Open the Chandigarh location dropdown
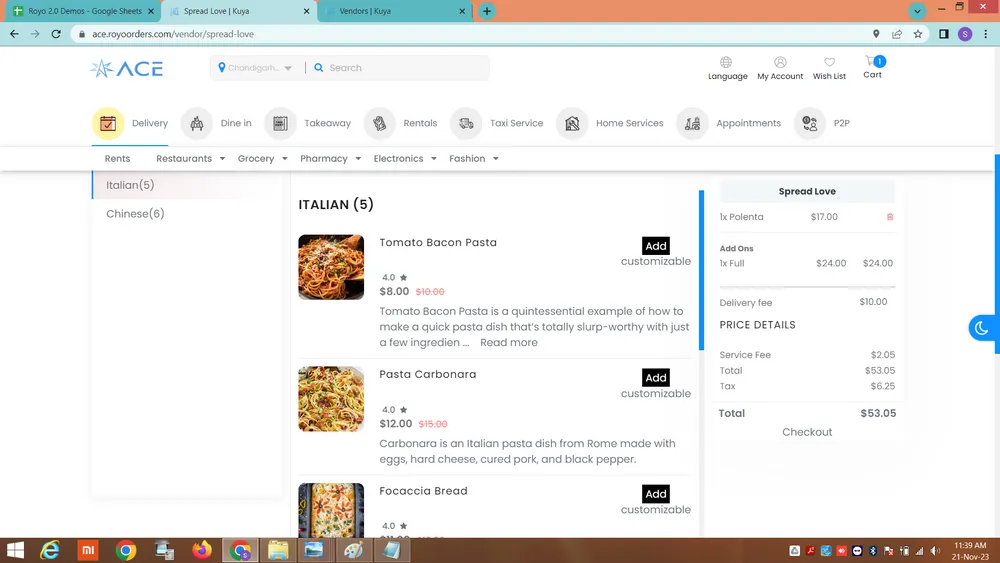 [256, 68]
